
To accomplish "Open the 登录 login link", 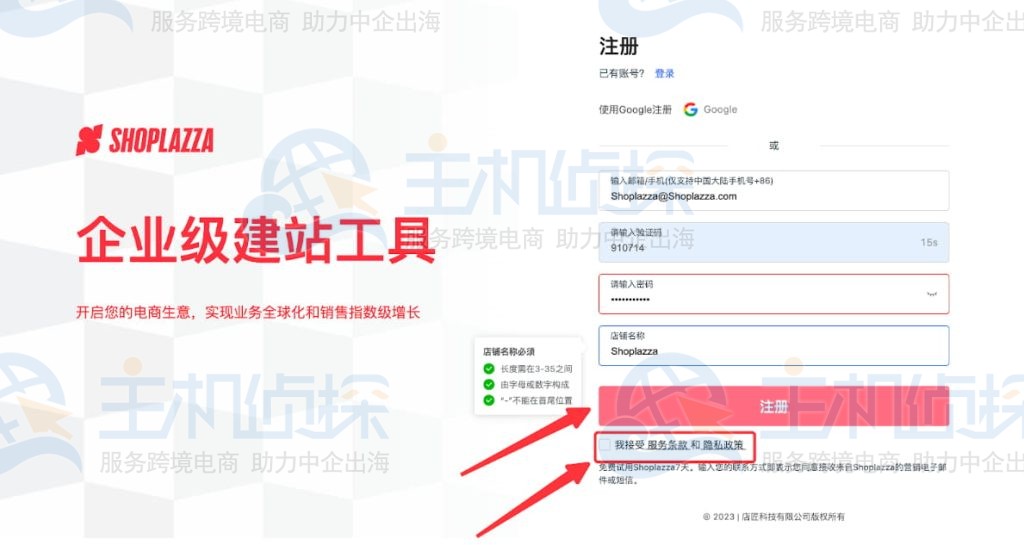I will tap(664, 74).
